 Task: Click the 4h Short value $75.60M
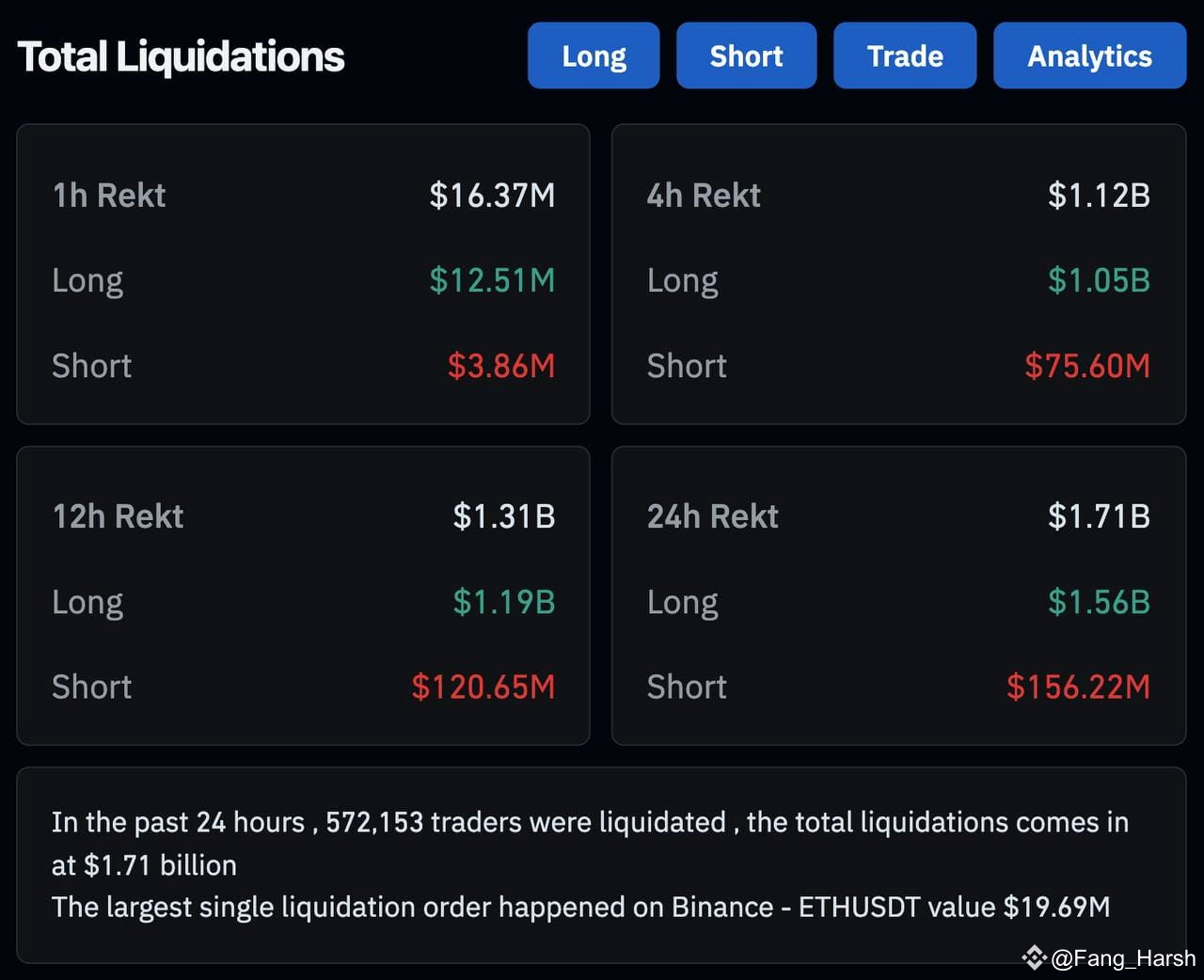(1087, 366)
